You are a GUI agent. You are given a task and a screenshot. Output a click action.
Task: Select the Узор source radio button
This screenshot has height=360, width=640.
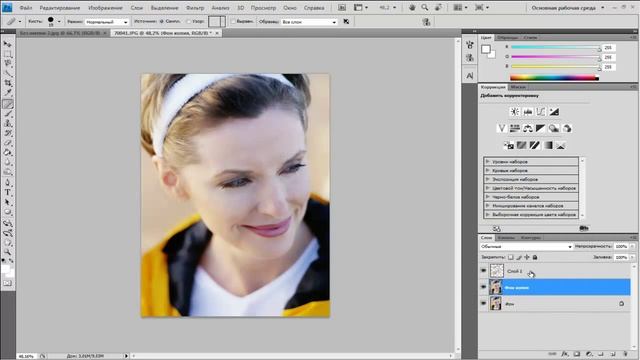[188, 22]
